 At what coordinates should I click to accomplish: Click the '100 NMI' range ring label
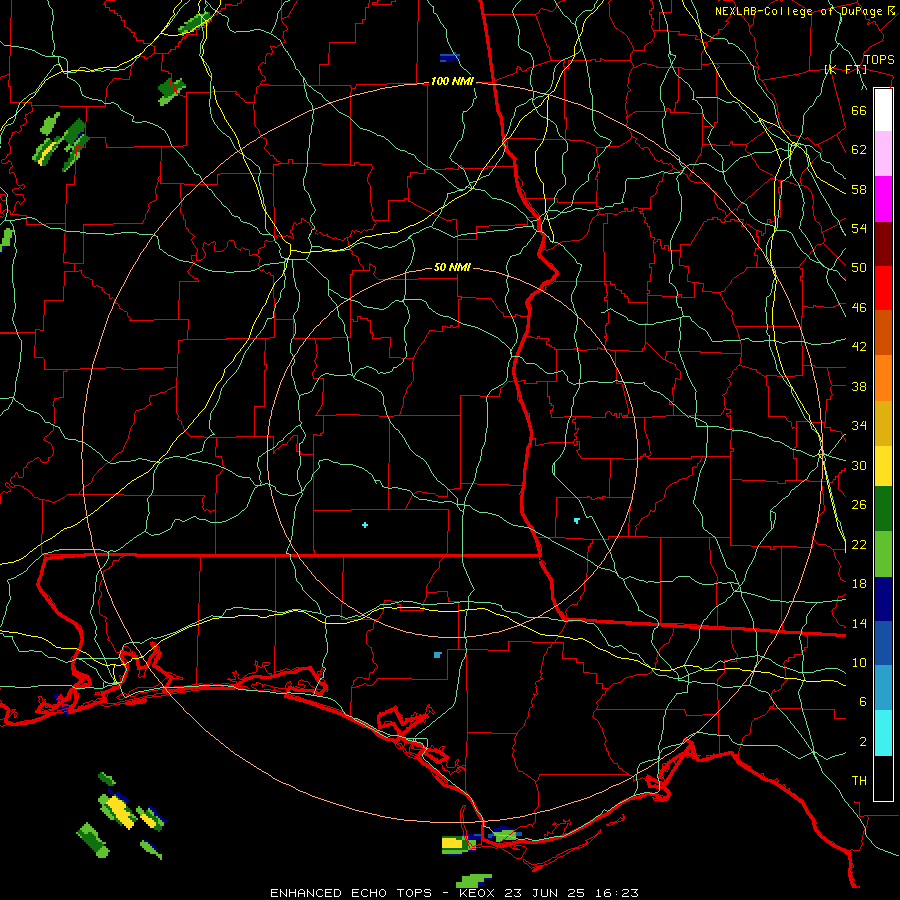452,82
